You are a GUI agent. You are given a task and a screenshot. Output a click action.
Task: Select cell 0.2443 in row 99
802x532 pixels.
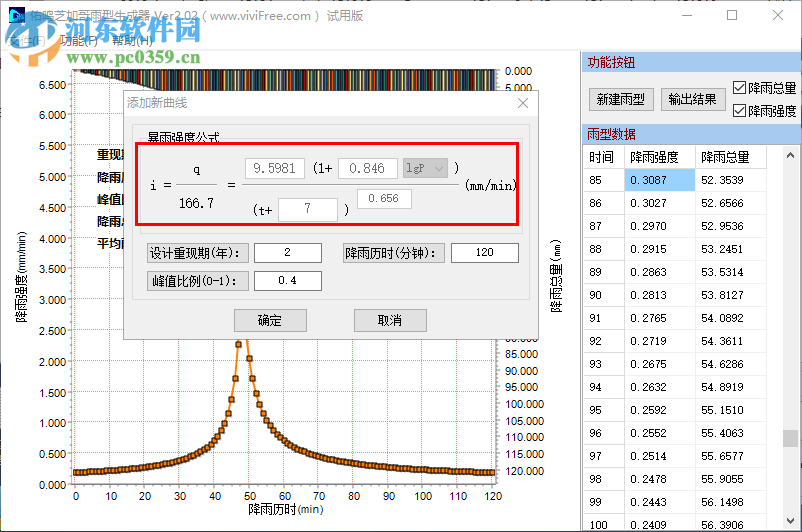(659, 502)
